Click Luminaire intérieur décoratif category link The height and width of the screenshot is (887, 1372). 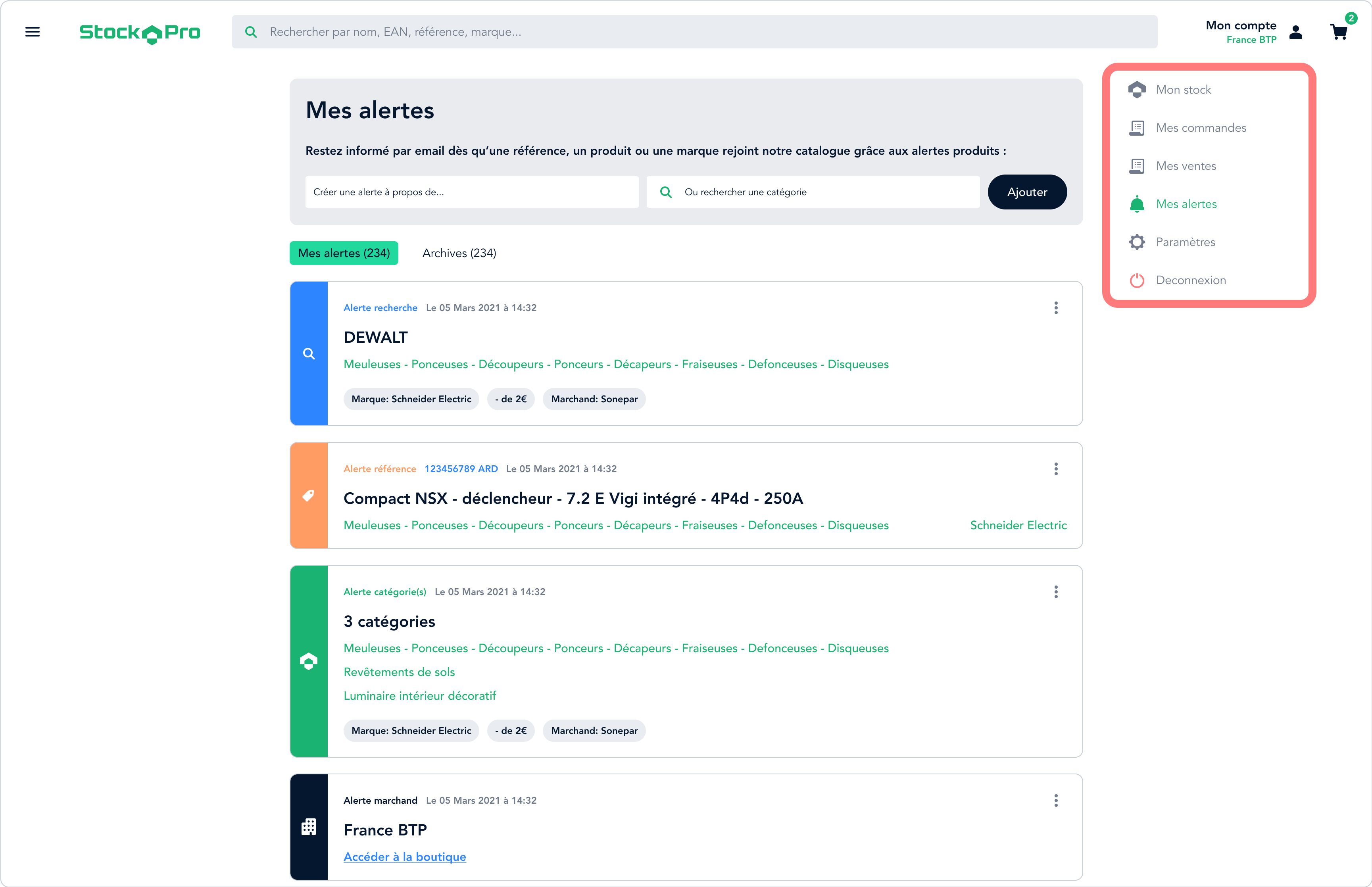(x=419, y=696)
